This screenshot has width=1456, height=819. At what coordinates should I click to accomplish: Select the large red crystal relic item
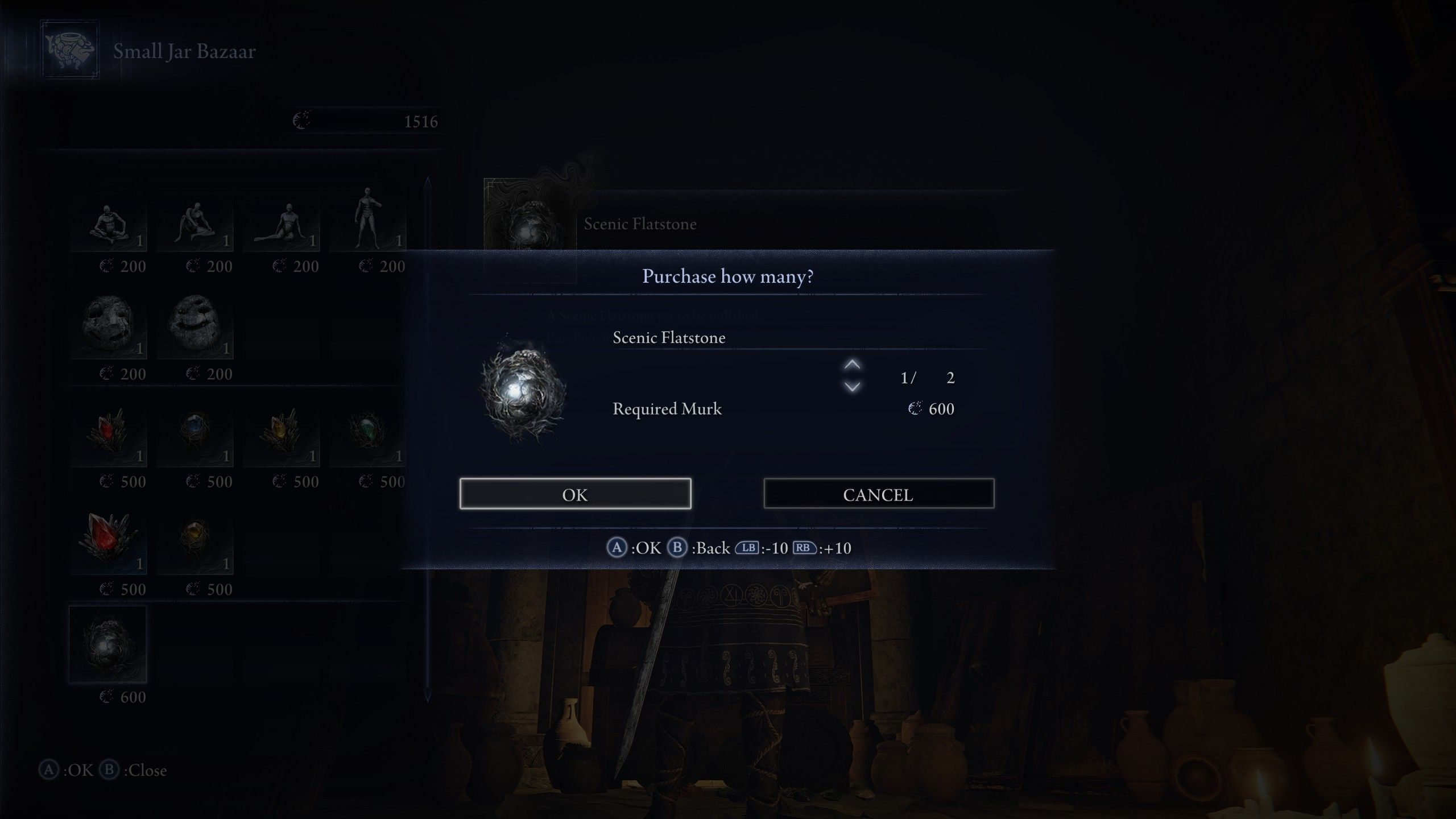[108, 539]
